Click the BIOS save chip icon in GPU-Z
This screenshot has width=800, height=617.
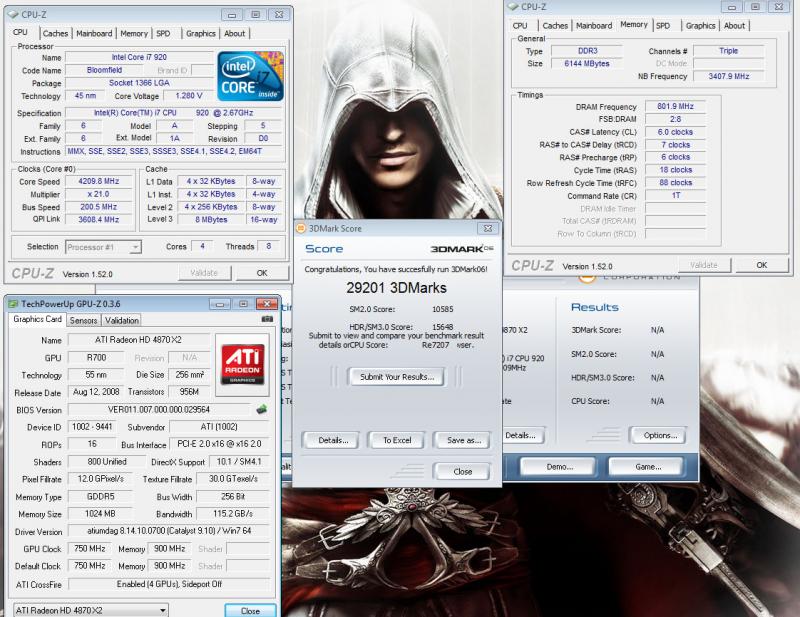[262, 409]
